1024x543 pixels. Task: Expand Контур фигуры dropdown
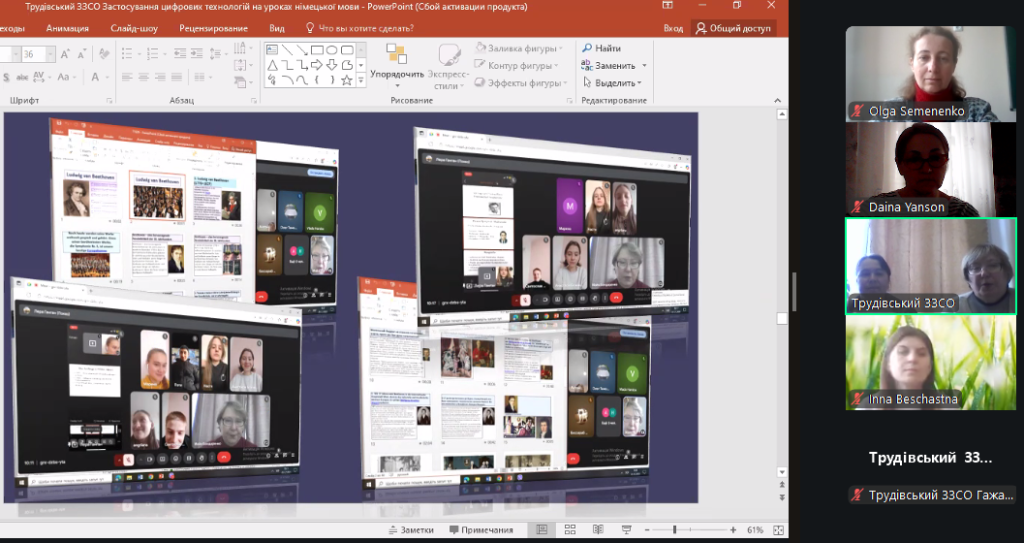point(524,66)
